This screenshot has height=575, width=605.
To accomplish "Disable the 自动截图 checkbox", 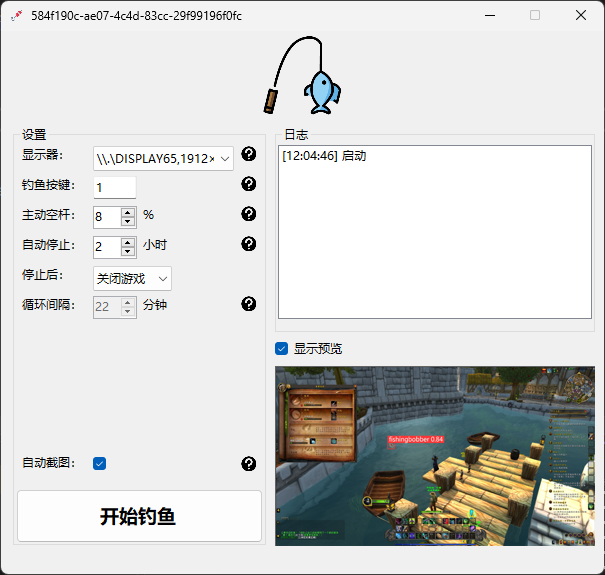I will (x=100, y=463).
